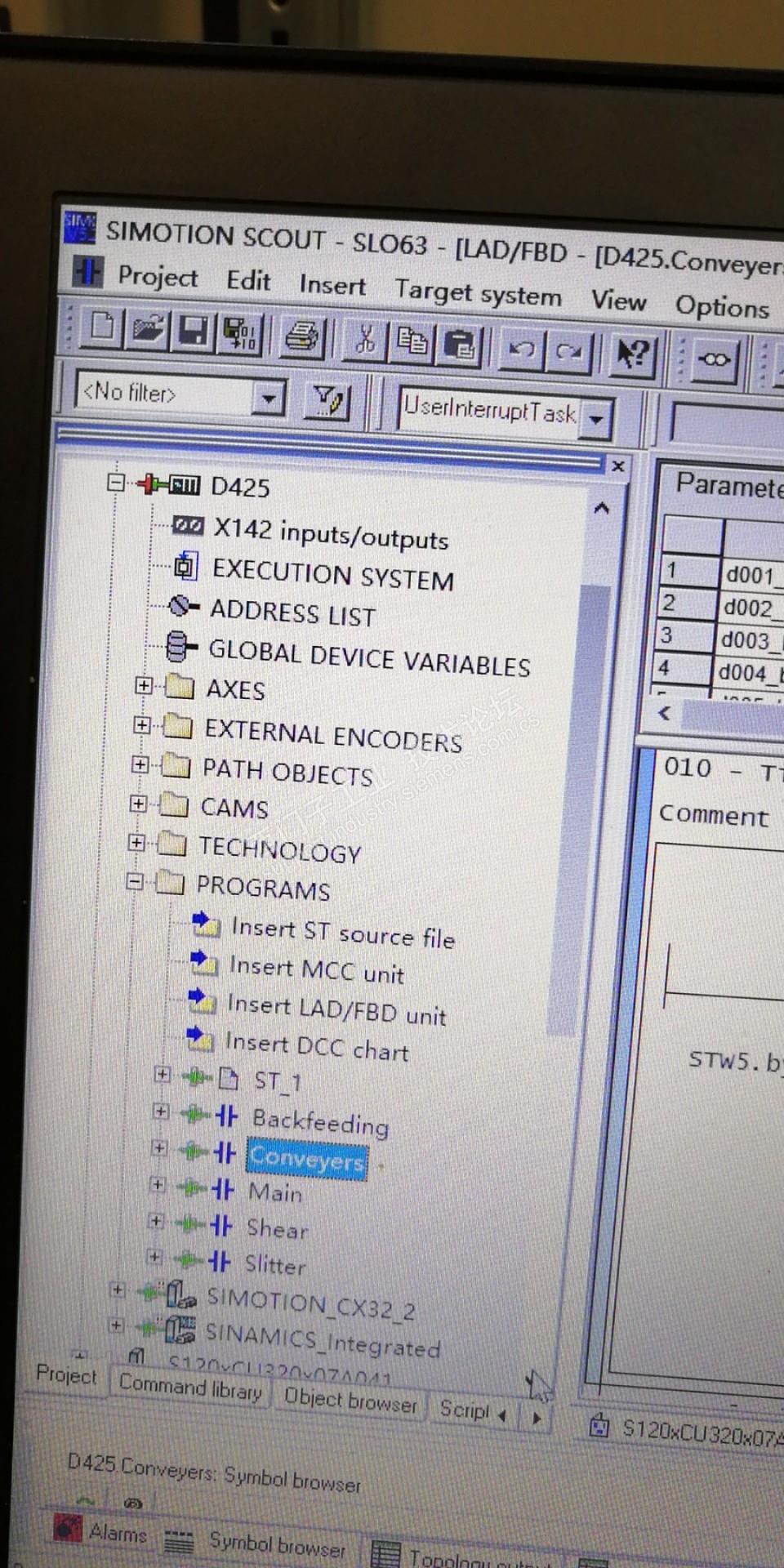
Task: Click the ST_1 source file icon
Action: (x=229, y=1080)
